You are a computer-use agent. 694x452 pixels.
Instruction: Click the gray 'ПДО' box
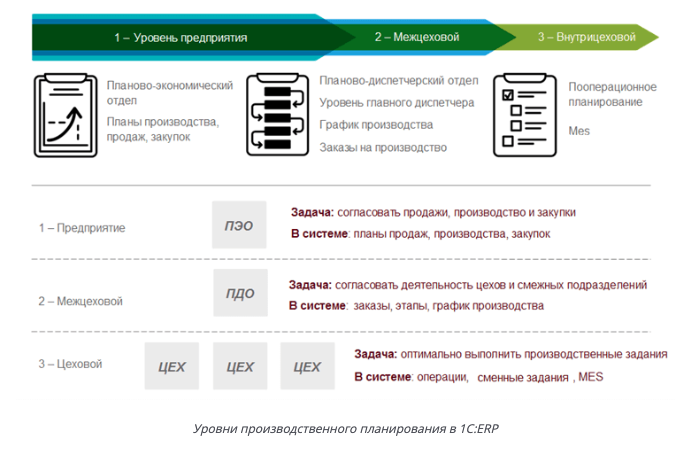click(x=240, y=293)
